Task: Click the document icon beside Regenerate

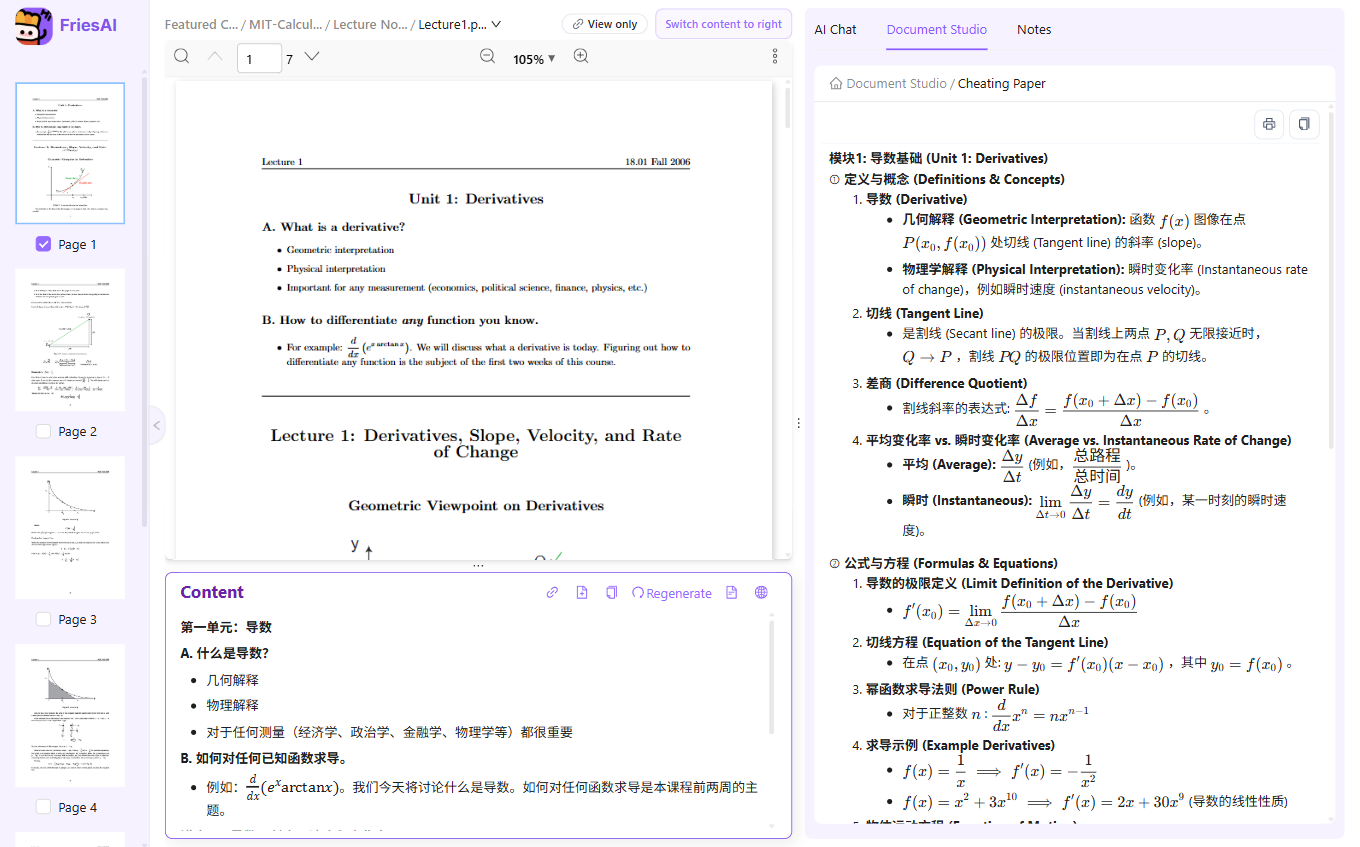Action: tap(731, 593)
